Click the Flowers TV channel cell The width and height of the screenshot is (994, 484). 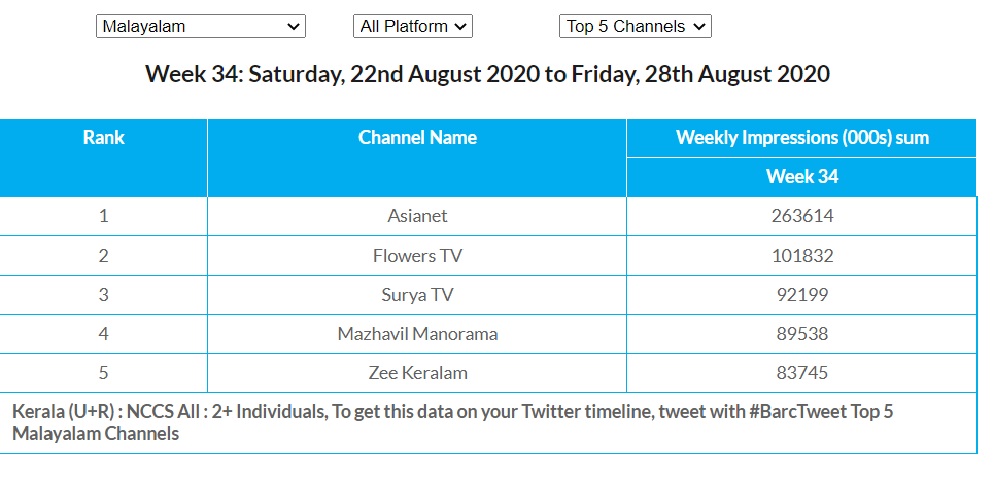417,256
